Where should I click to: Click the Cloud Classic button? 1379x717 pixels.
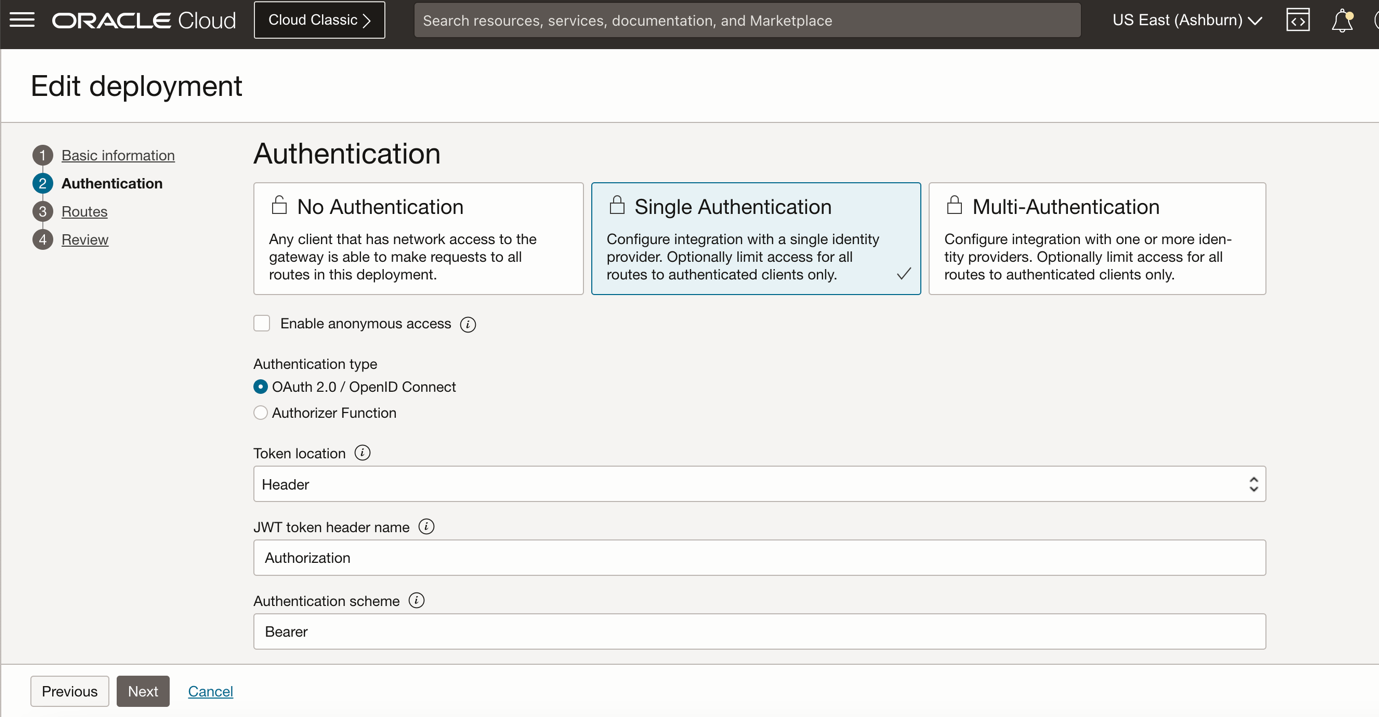click(319, 20)
